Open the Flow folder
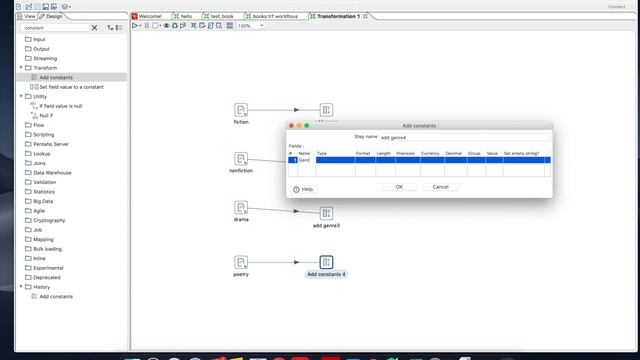Image resolution: width=640 pixels, height=360 pixels. point(35,125)
